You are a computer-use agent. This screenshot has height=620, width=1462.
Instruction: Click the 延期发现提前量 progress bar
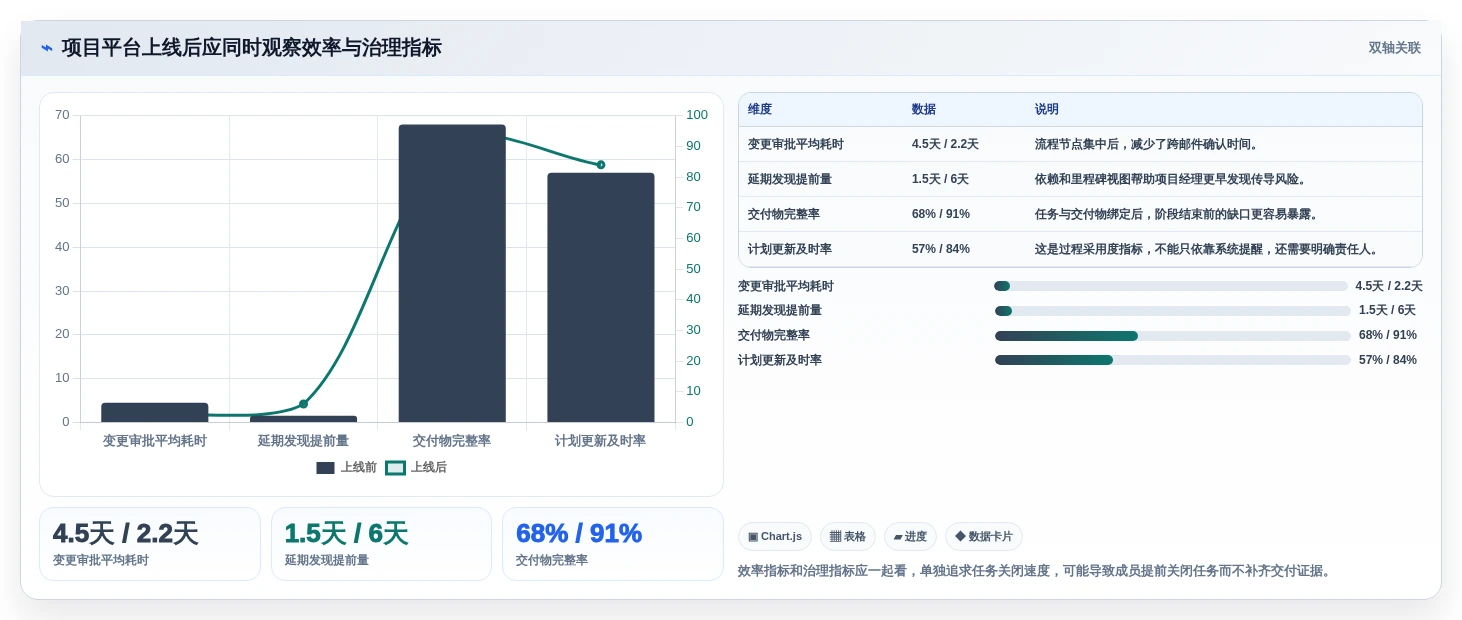[x=1173, y=311]
